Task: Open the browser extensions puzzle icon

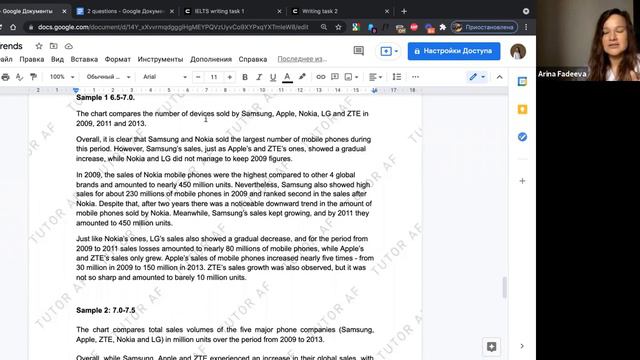Action: (442, 27)
